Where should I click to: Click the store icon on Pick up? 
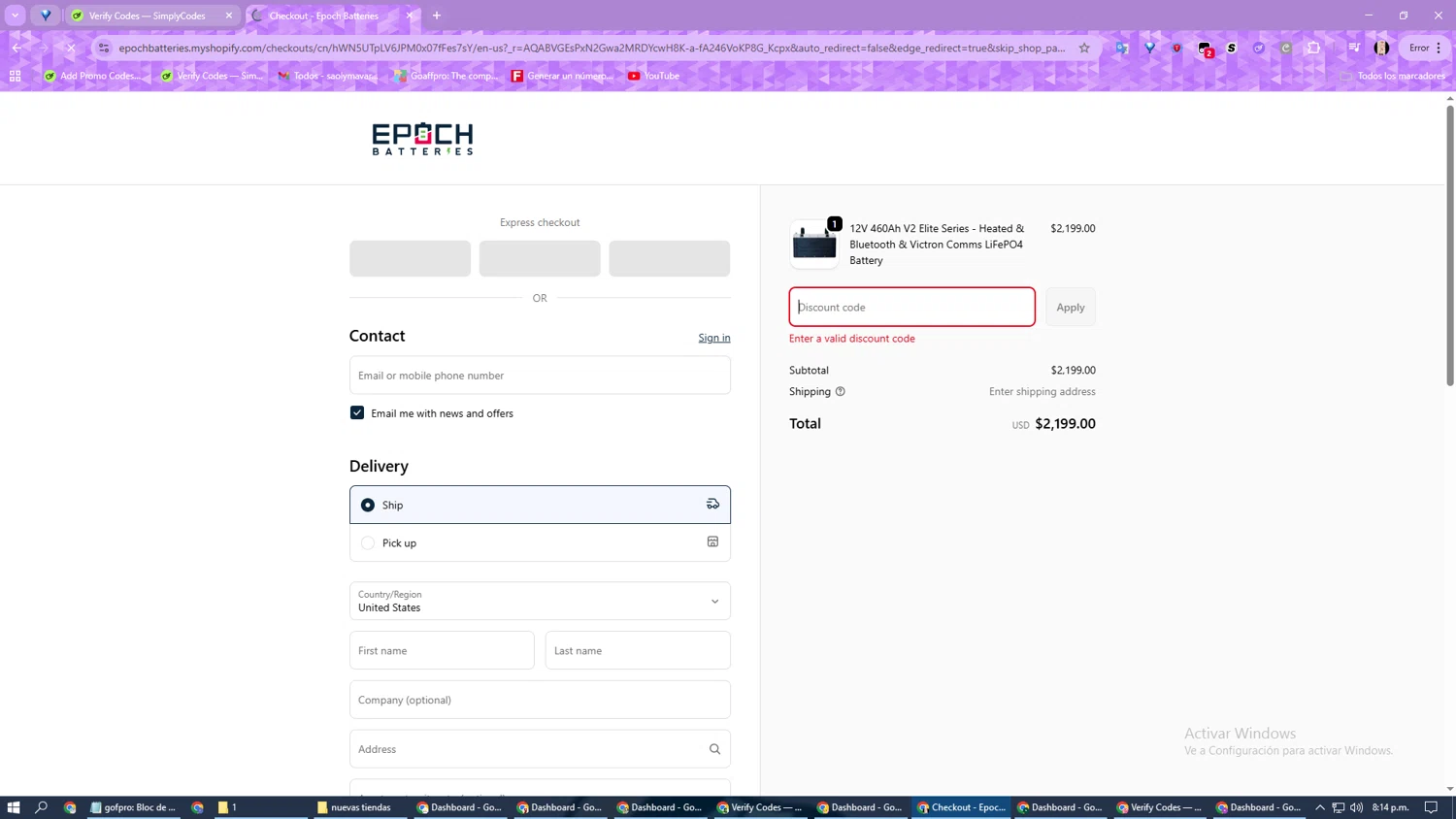point(712,541)
